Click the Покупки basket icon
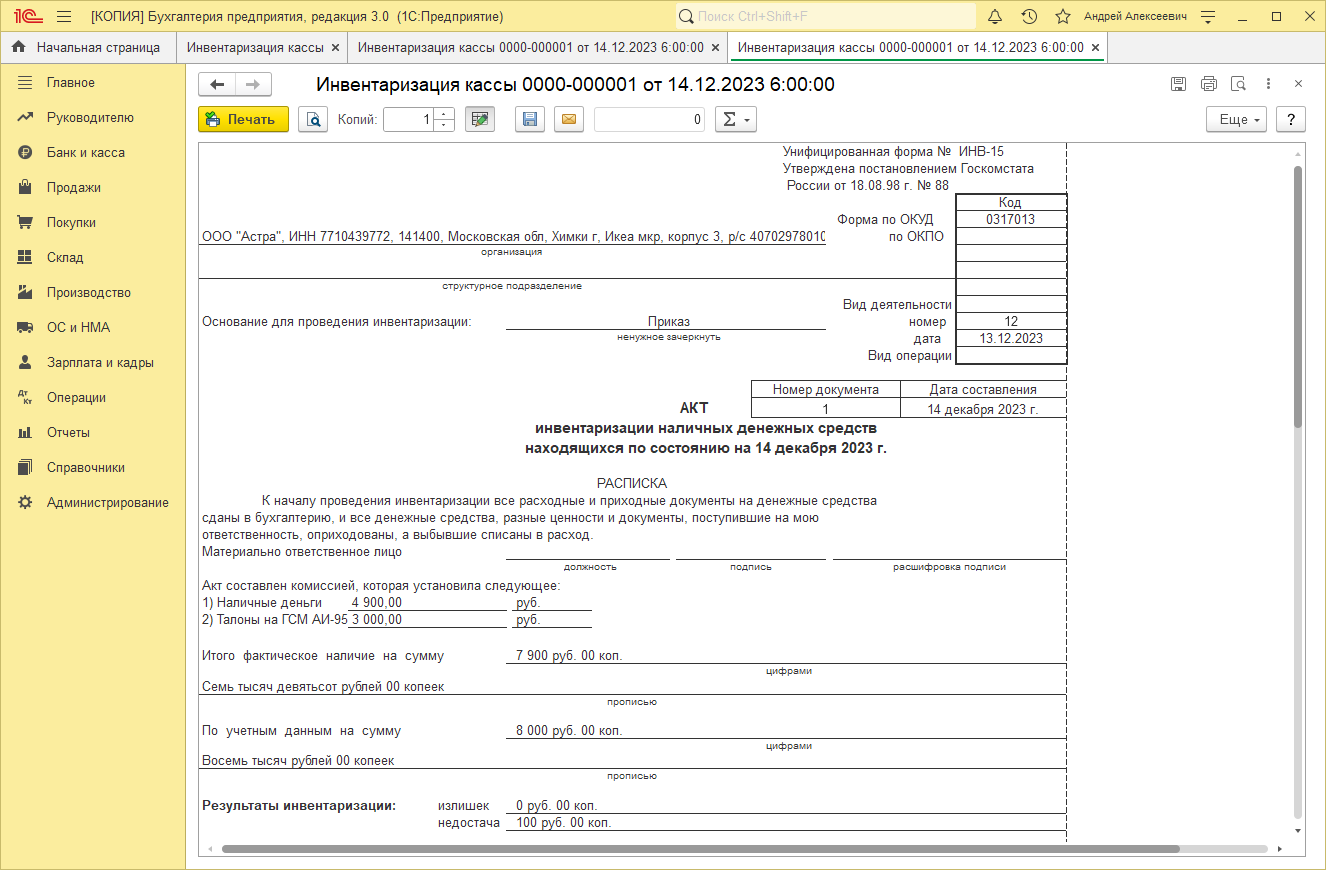The image size is (1326, 870). 26,223
